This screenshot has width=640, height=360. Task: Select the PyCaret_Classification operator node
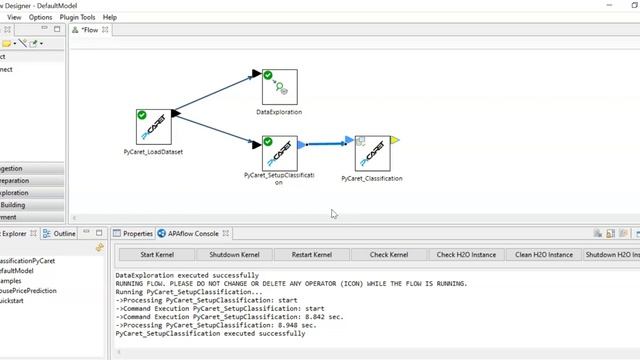pos(372,153)
